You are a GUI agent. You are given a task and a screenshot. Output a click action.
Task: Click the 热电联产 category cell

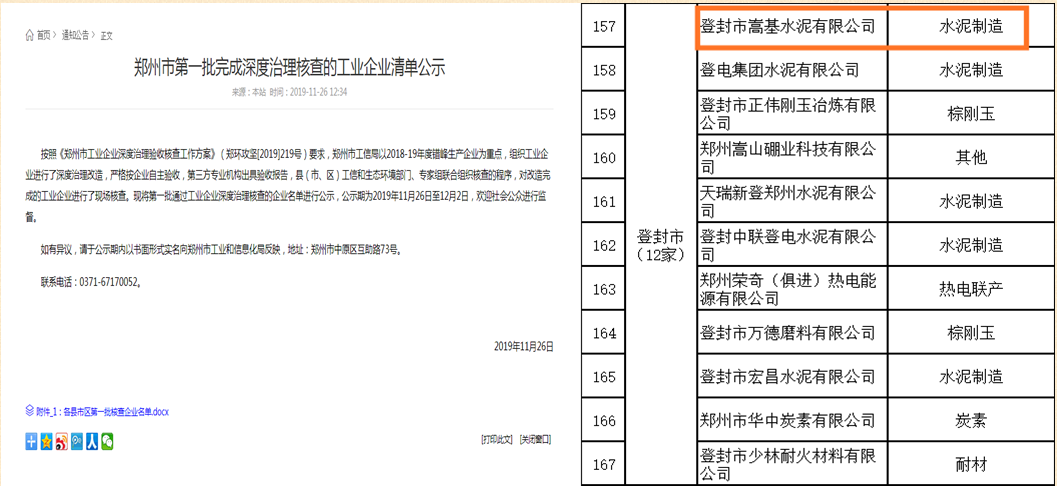[x=970, y=289]
